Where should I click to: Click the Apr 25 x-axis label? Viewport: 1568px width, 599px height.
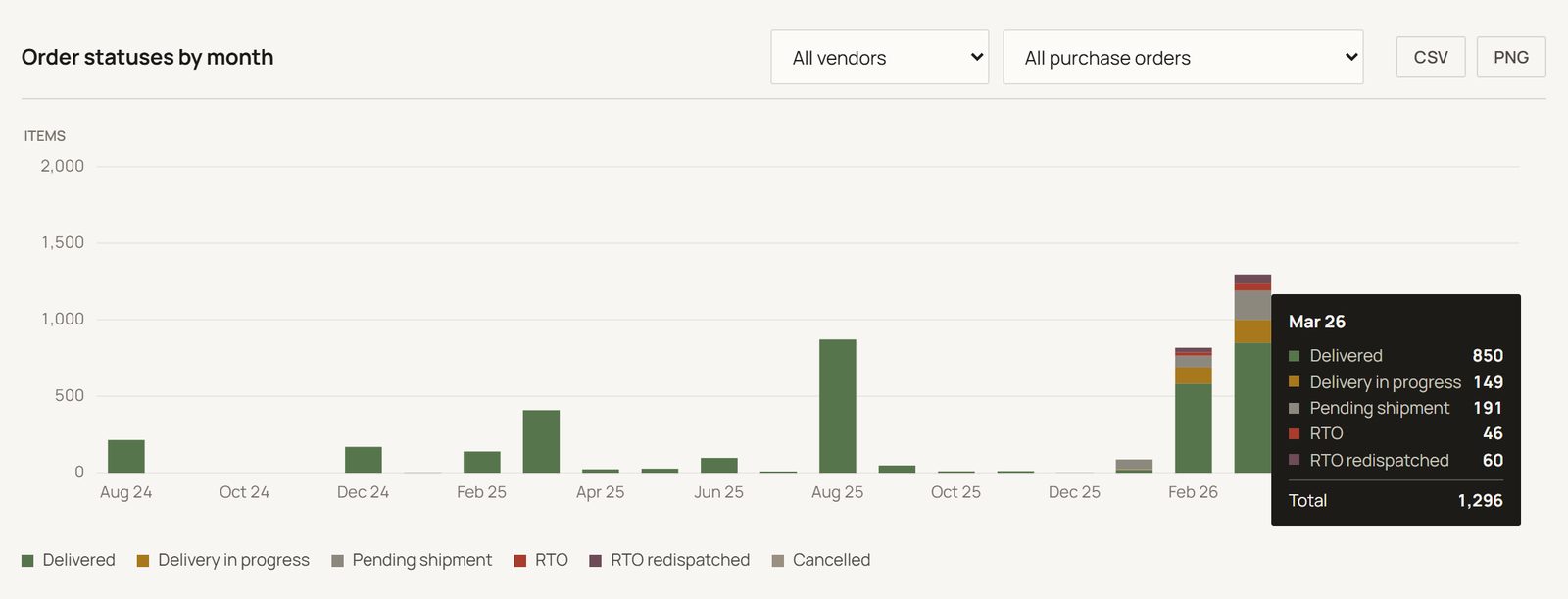pyautogui.click(x=600, y=492)
